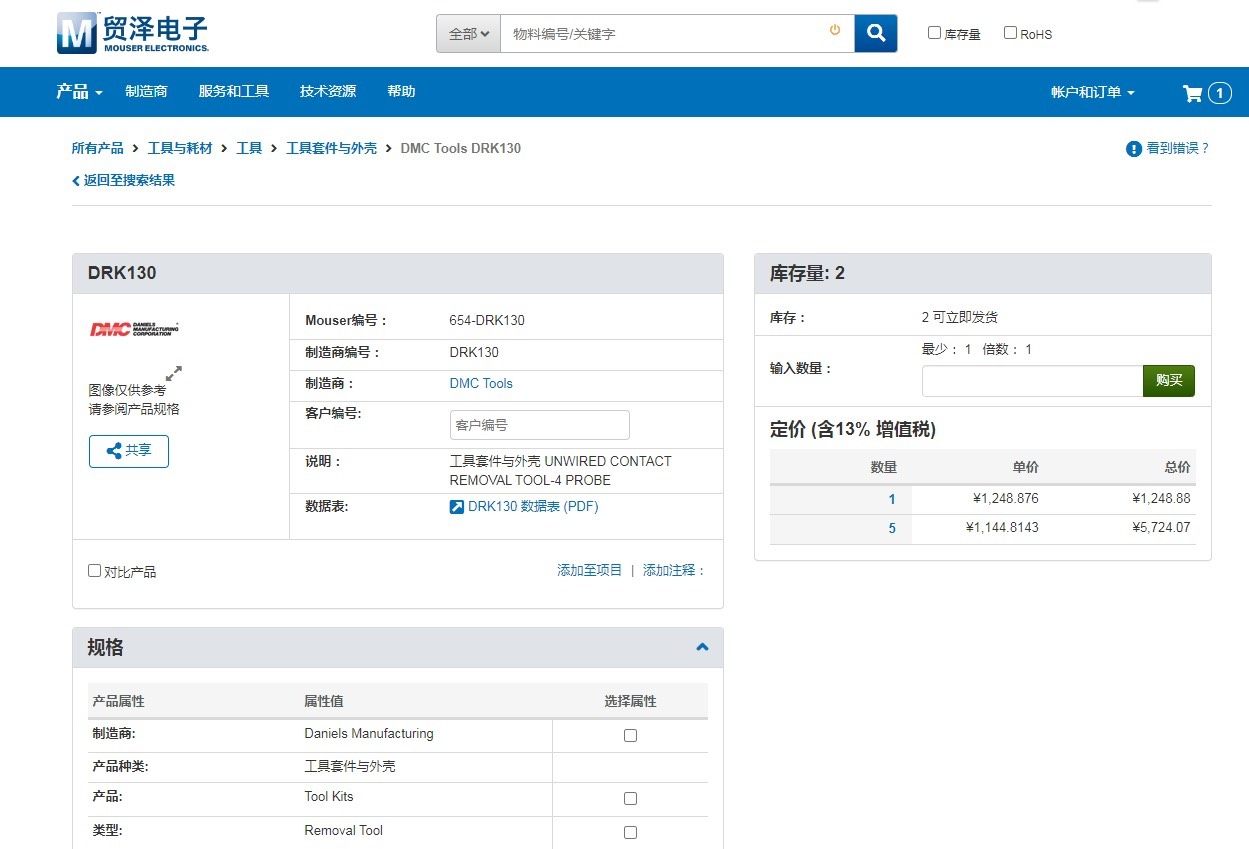This screenshot has height=849, width=1249.
Task: Click the 2 可立即发货 stock text
Action: (960, 317)
